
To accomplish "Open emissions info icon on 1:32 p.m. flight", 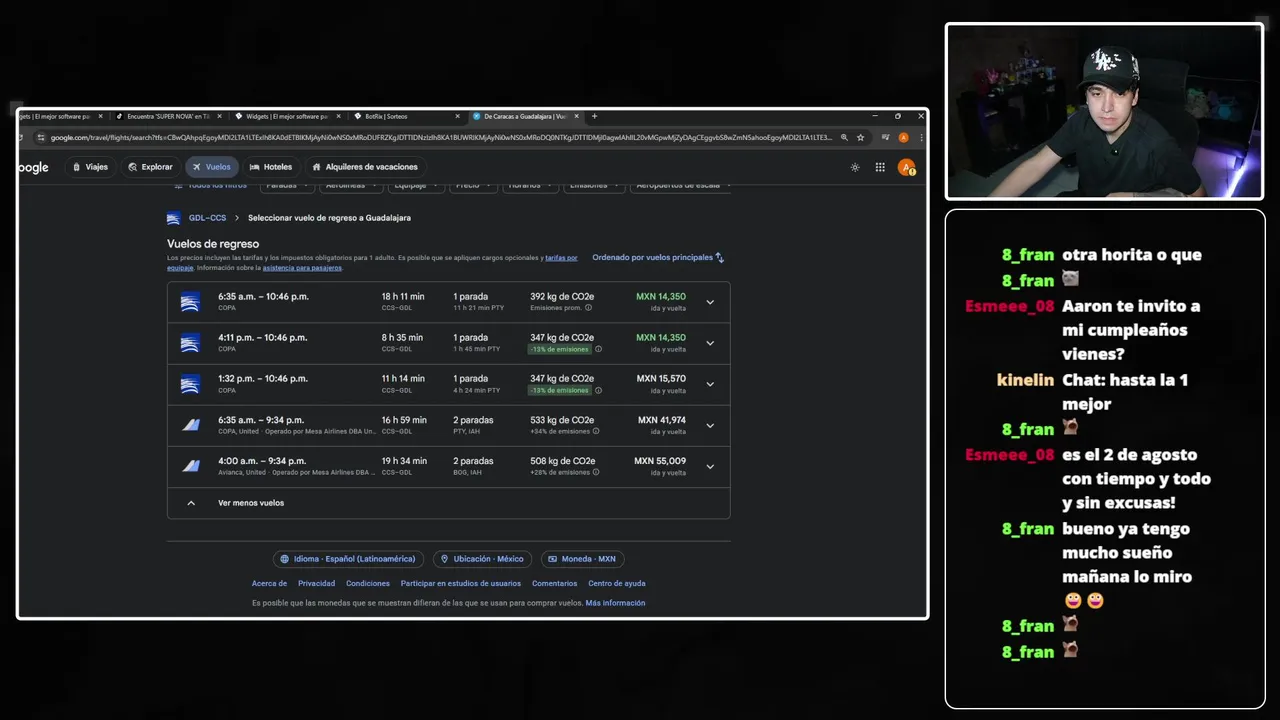I will pyautogui.click(x=598, y=390).
